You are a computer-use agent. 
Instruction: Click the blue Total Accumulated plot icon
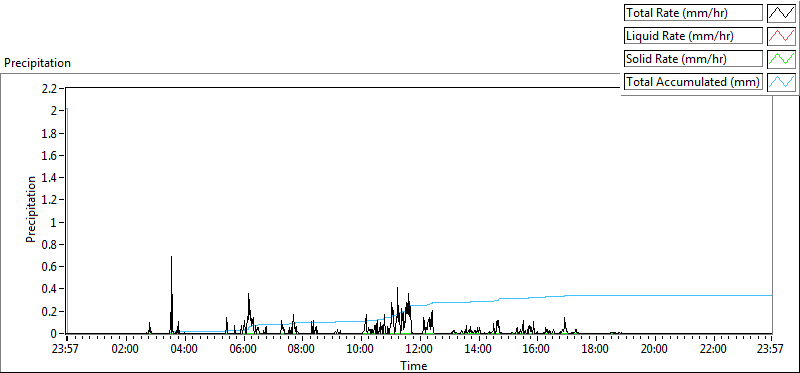pos(781,82)
